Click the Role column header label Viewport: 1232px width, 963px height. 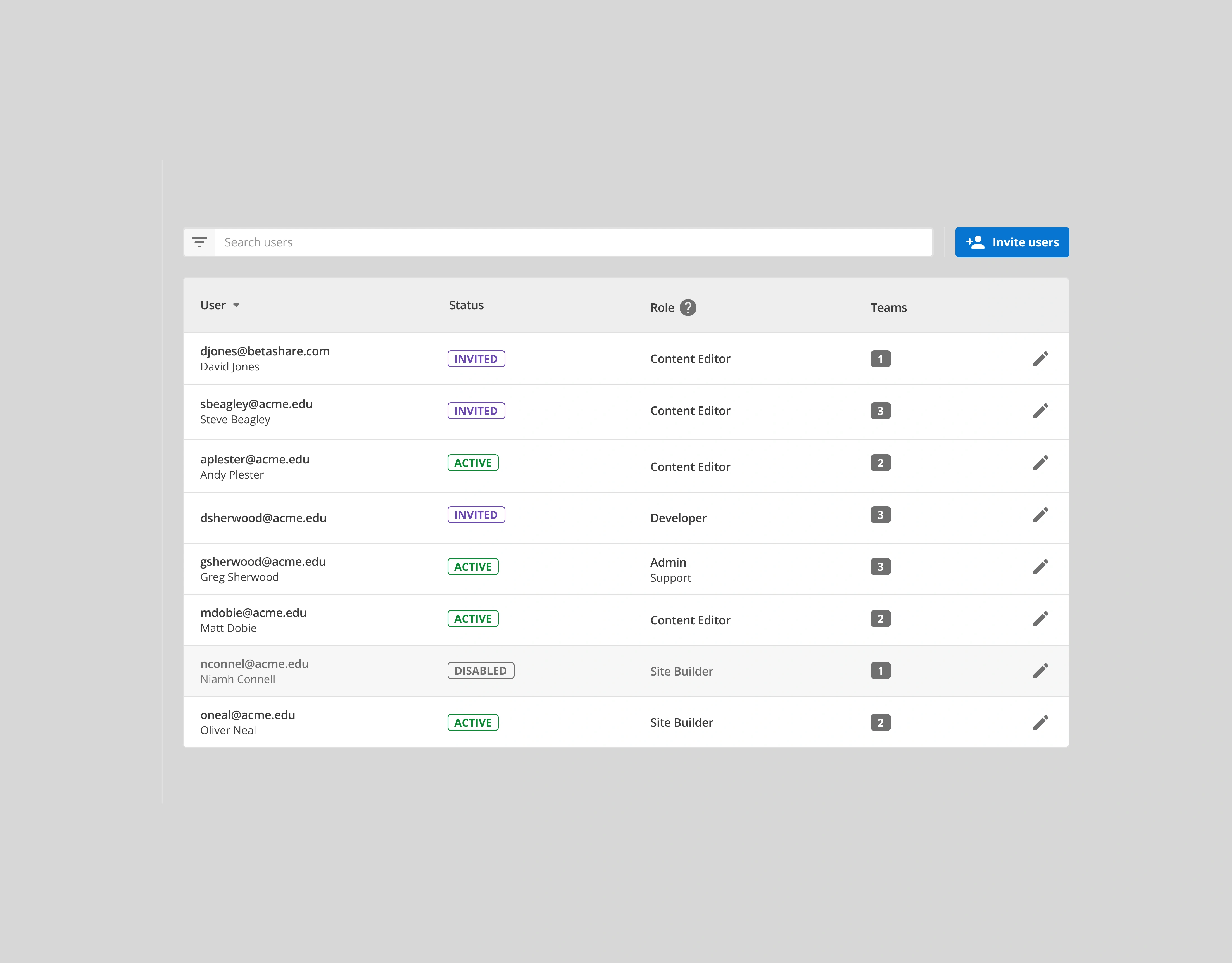662,308
